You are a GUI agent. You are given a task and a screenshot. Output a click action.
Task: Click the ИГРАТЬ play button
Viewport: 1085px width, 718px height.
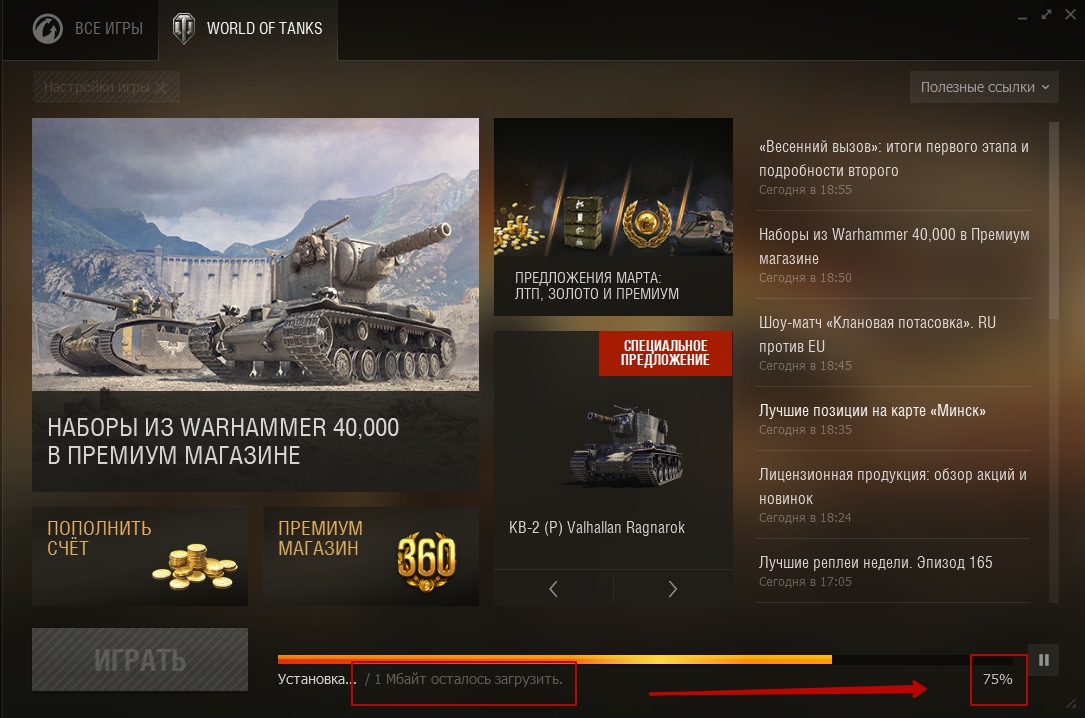click(140, 659)
